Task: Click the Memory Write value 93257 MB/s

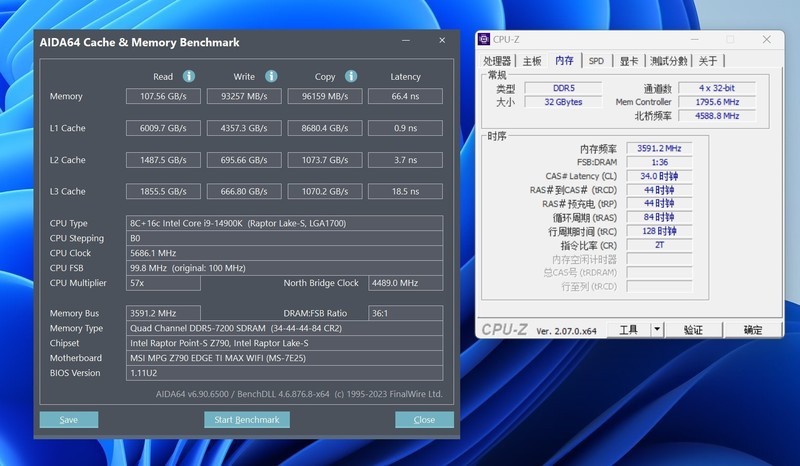Action: pyautogui.click(x=244, y=96)
